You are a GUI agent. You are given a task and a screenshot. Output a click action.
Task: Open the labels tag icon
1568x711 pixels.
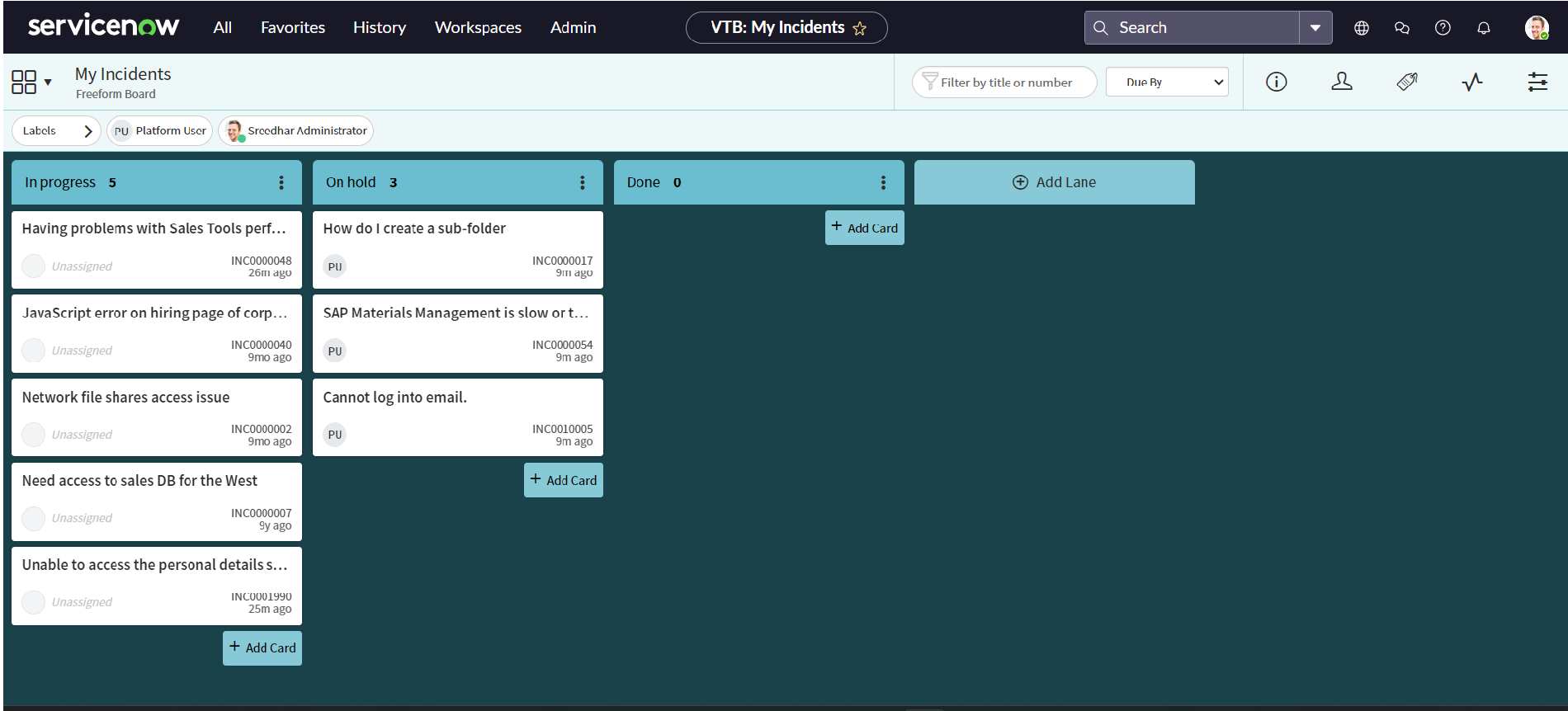pos(1407,82)
